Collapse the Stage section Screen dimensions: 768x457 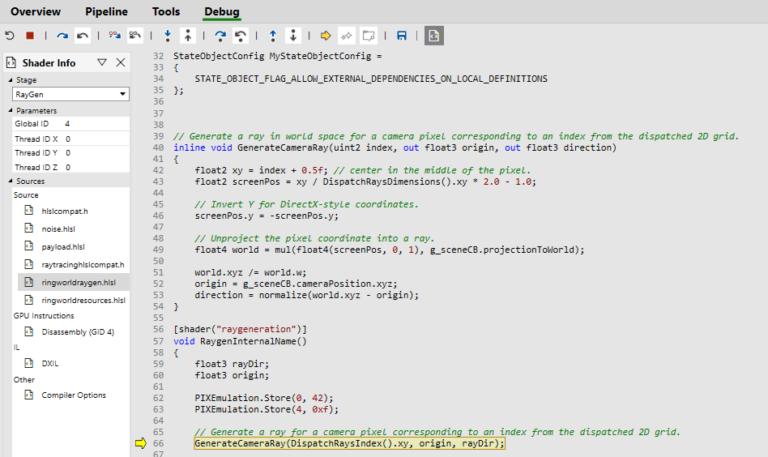coord(12,80)
